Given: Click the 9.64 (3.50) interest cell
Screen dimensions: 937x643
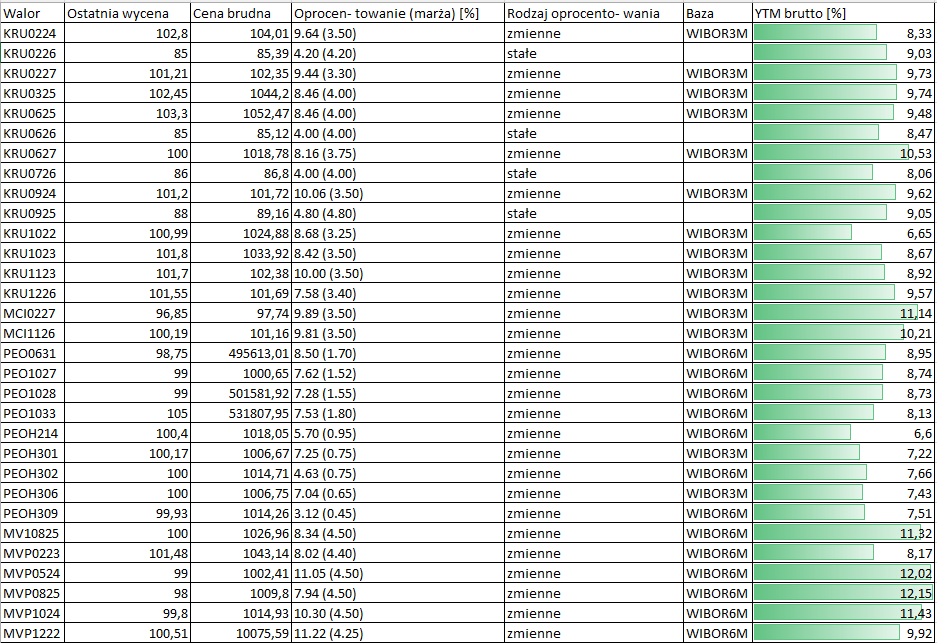Looking at the screenshot, I should coord(398,33).
